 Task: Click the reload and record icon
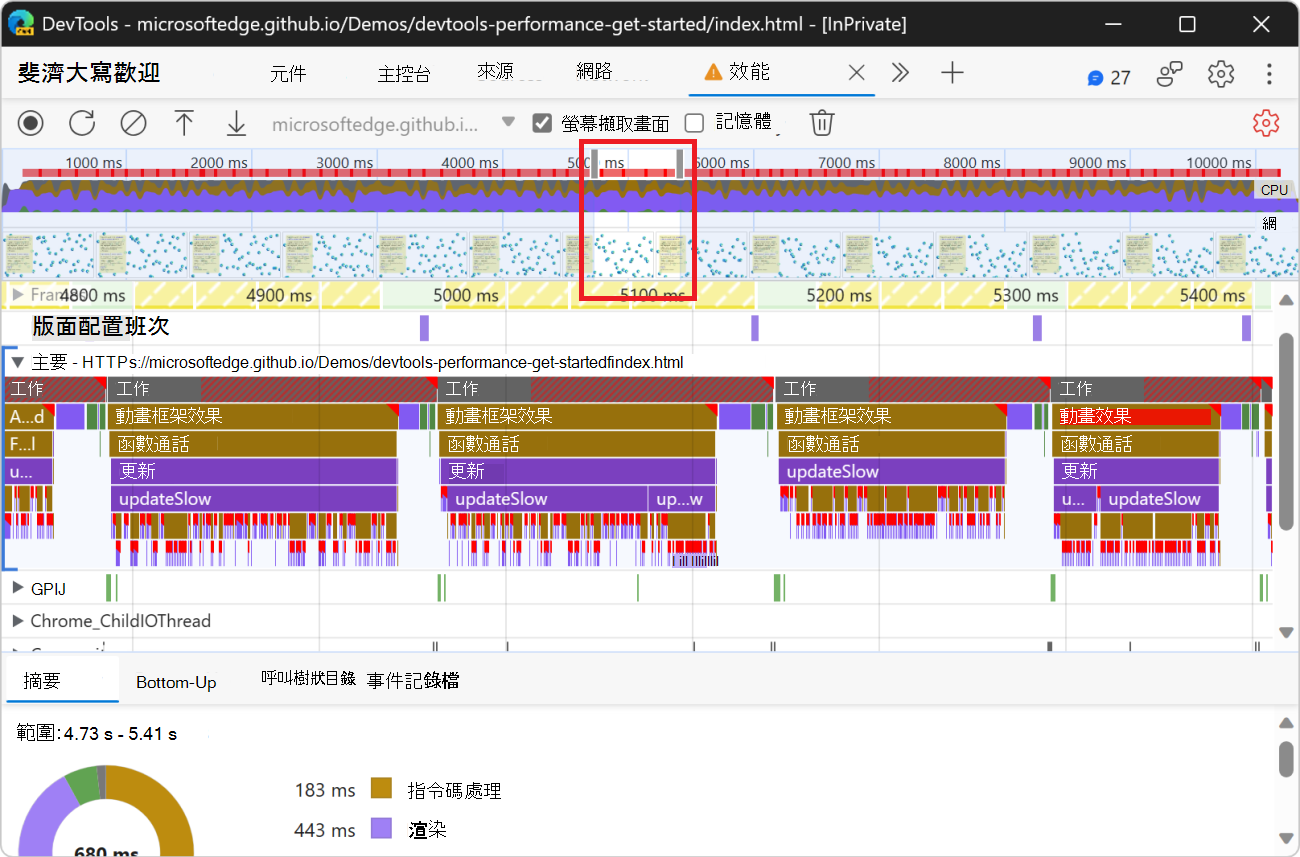point(82,123)
